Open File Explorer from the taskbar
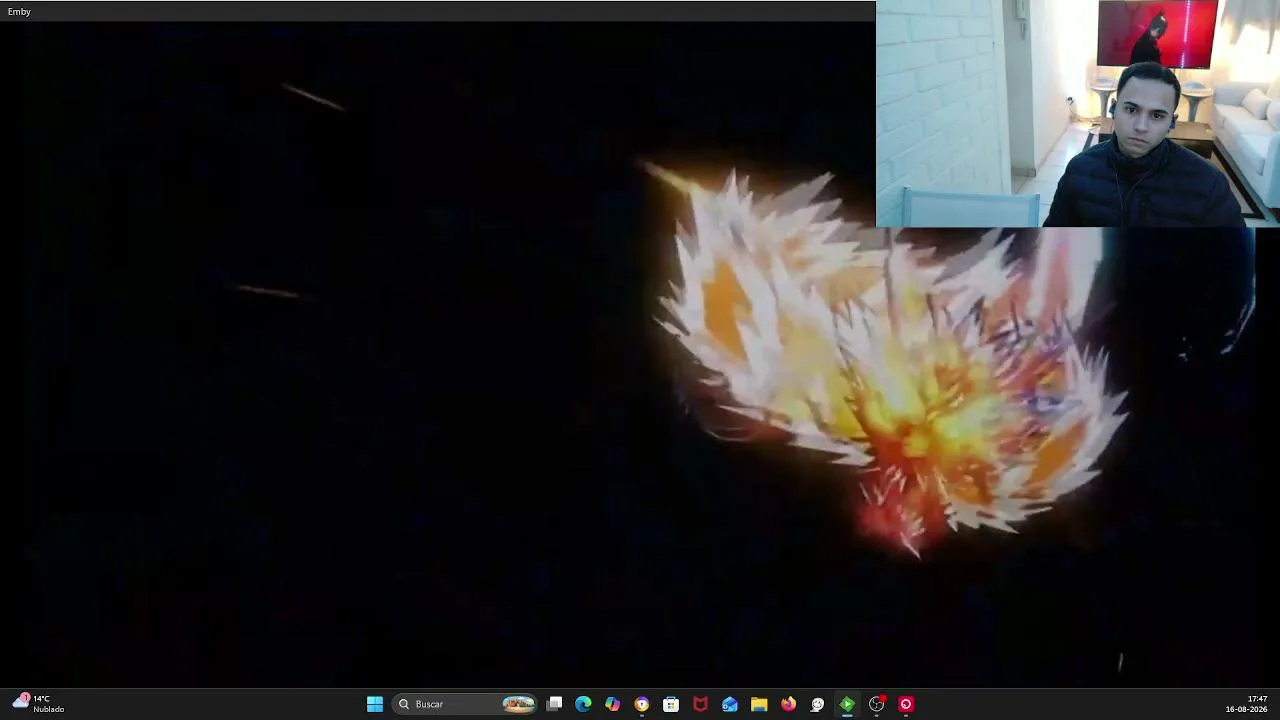Viewport: 1280px width, 720px height. 759,704
